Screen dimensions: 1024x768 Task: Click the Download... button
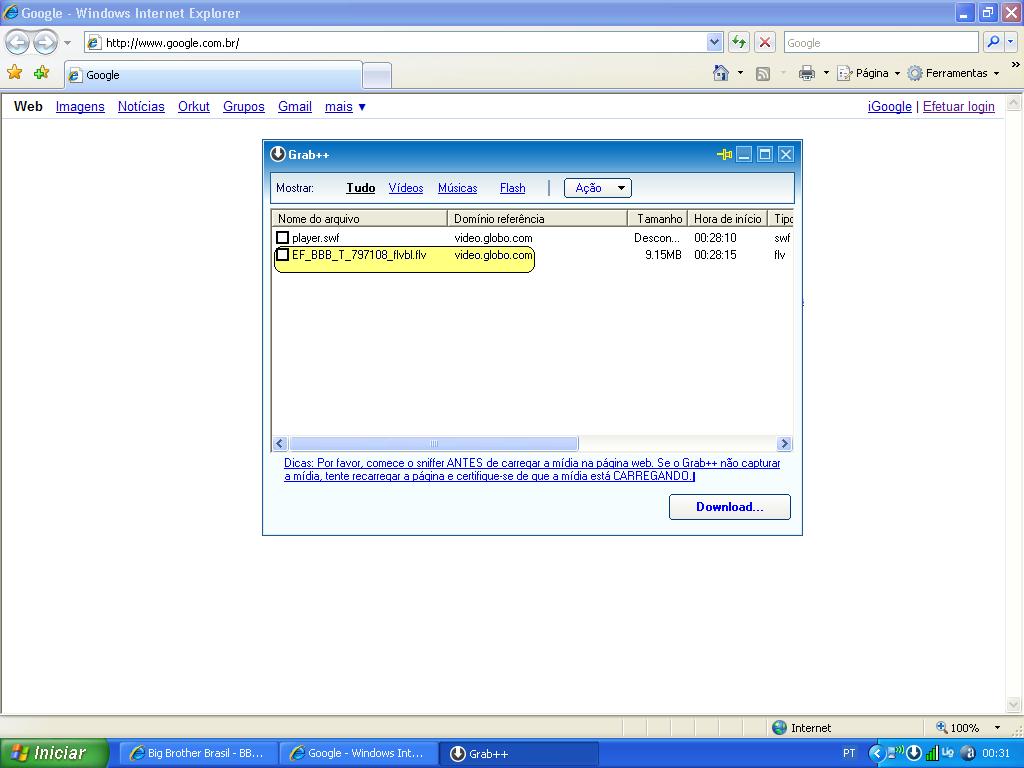pos(729,507)
